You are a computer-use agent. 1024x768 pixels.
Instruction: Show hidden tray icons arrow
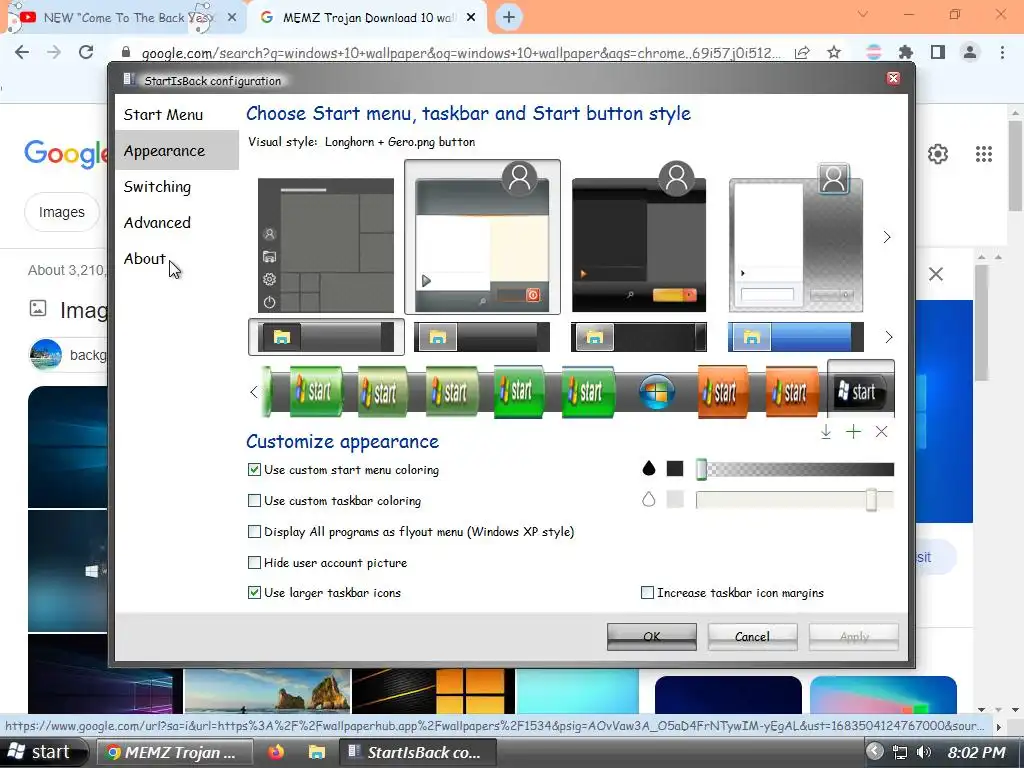point(874,752)
